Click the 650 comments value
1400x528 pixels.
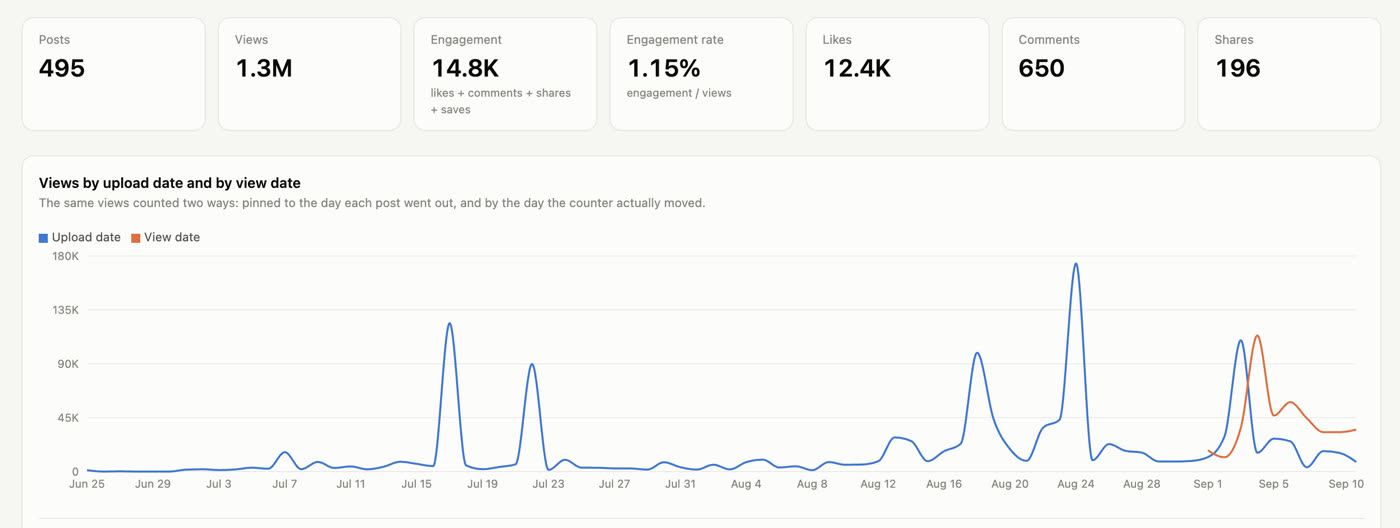pyautogui.click(x=1042, y=69)
